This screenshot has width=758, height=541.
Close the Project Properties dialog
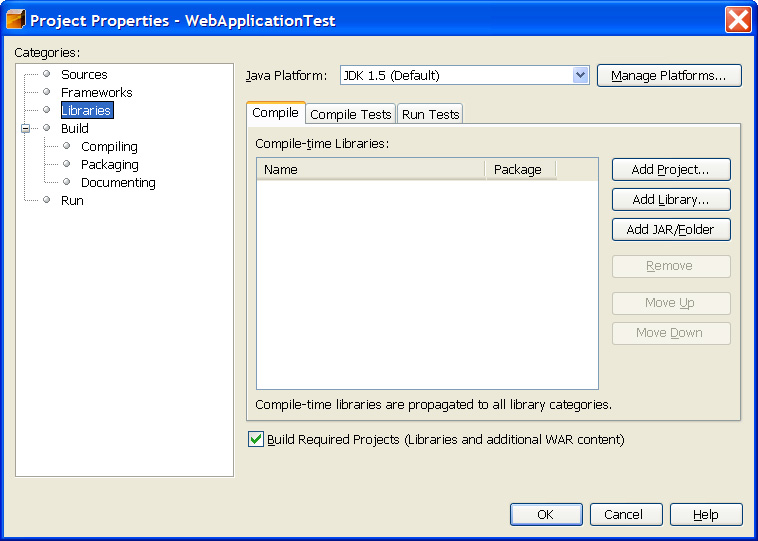[x=738, y=20]
